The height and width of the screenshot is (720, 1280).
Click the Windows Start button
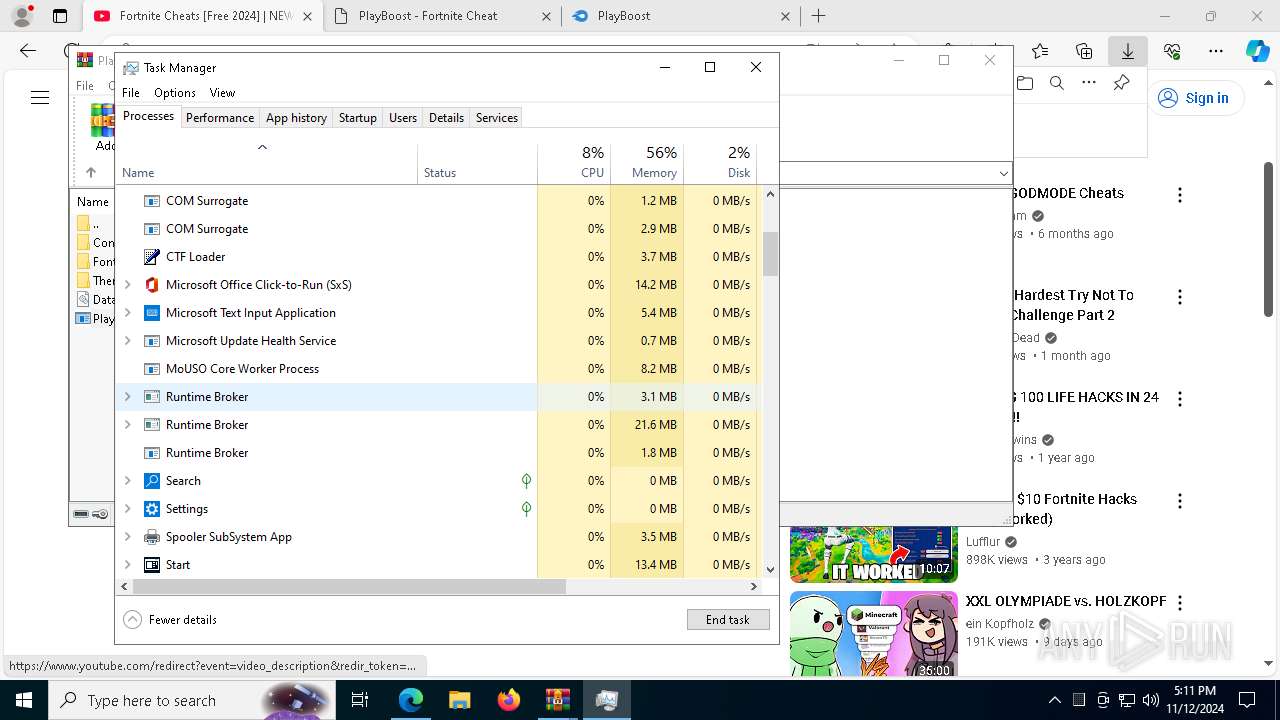pyautogui.click(x=24, y=700)
